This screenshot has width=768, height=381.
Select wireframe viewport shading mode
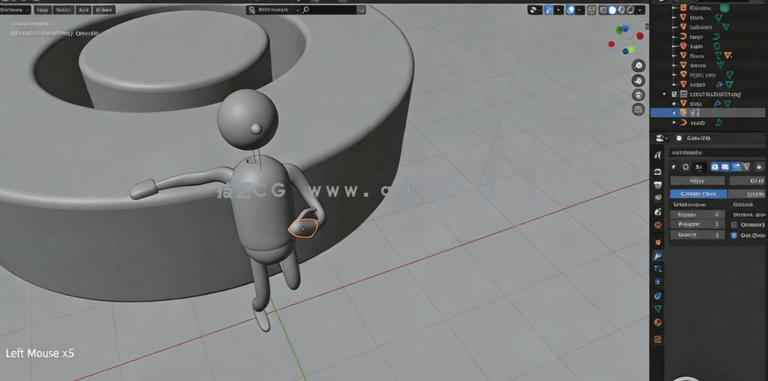[x=604, y=10]
